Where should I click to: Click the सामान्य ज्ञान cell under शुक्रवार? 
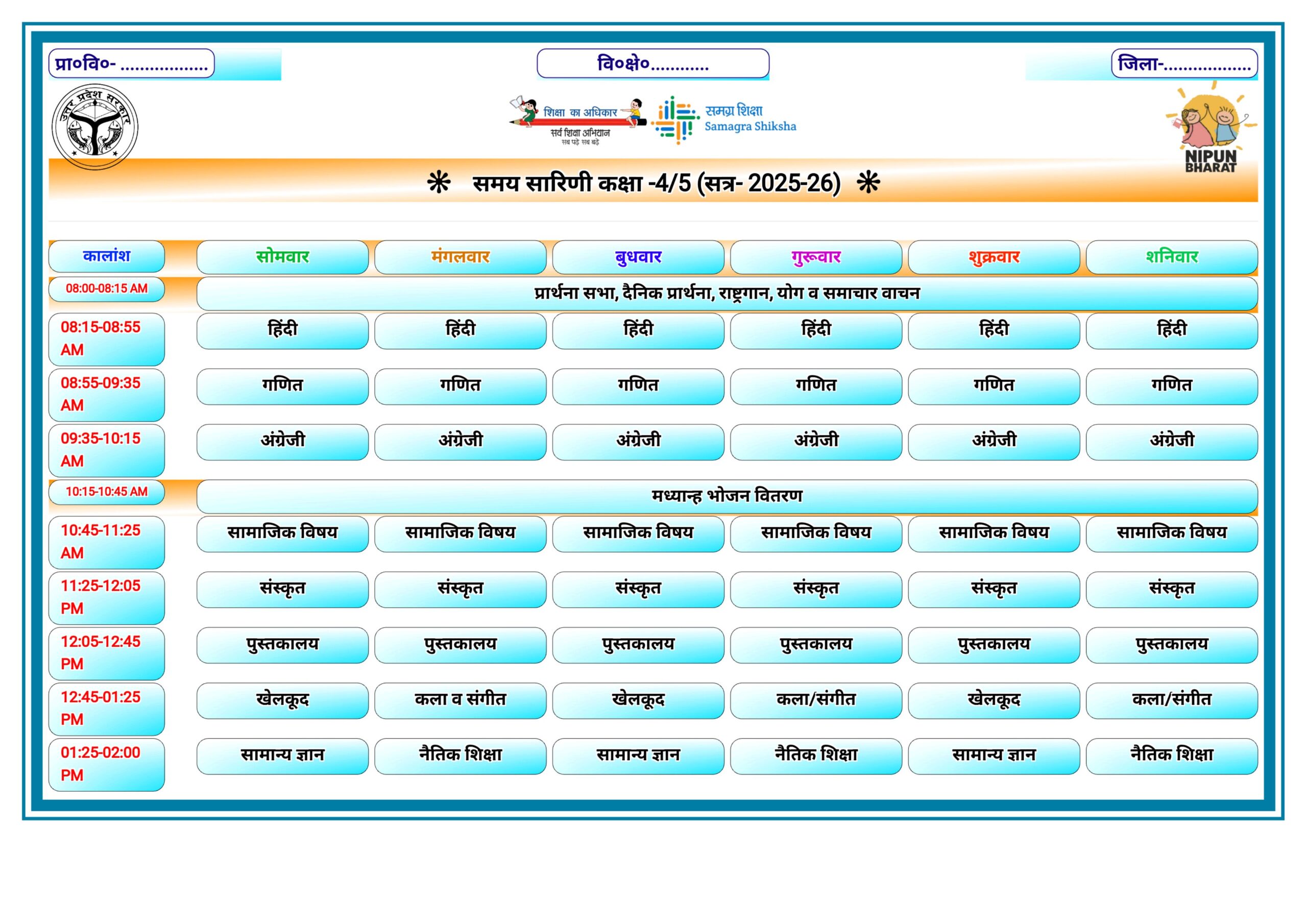[x=994, y=756]
